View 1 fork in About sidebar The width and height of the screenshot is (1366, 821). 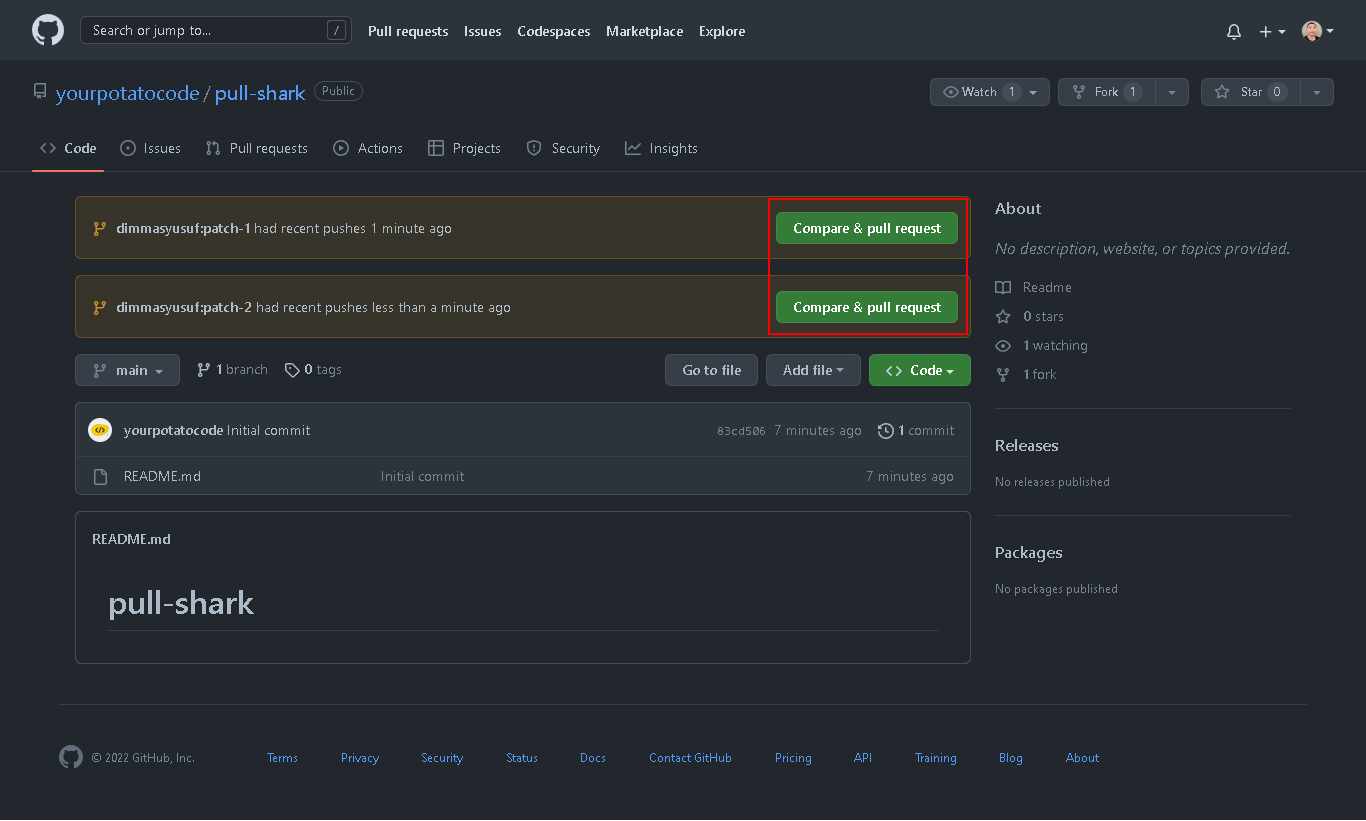[x=1026, y=374]
